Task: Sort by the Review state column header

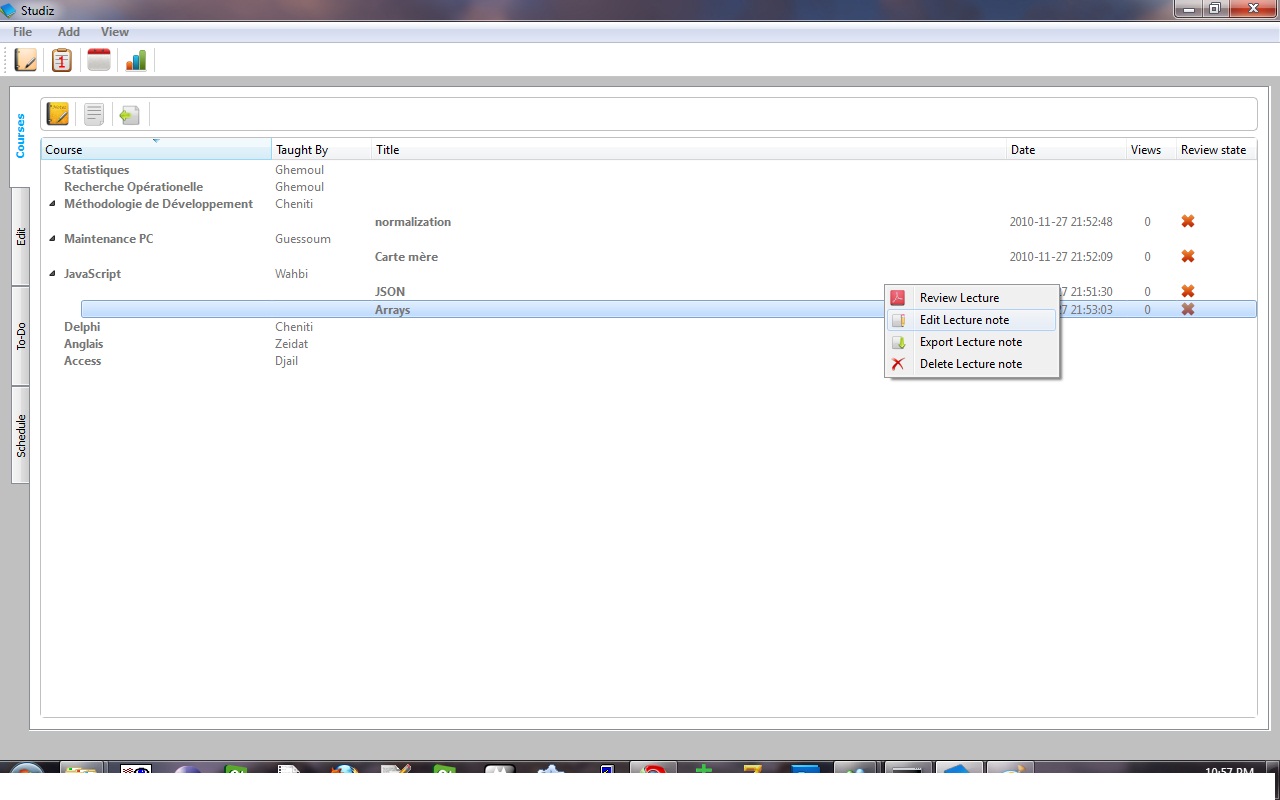Action: [1216, 150]
